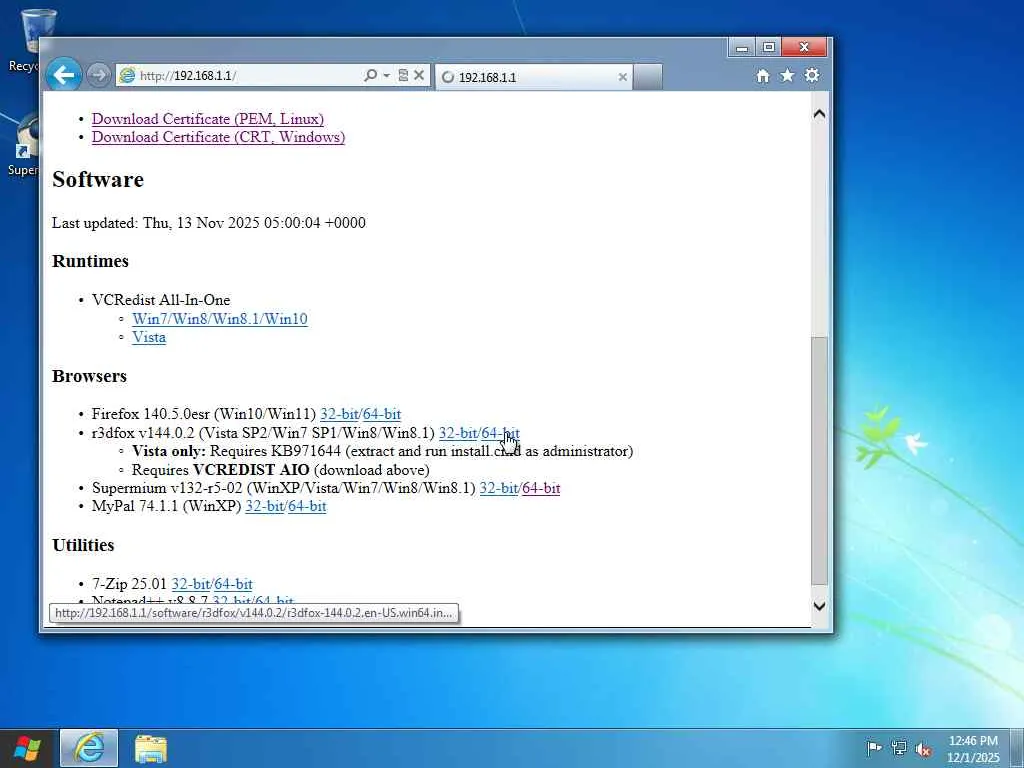This screenshot has width=1024, height=768.
Task: Download Certificate (CRT, Windows) link
Action: [218, 137]
